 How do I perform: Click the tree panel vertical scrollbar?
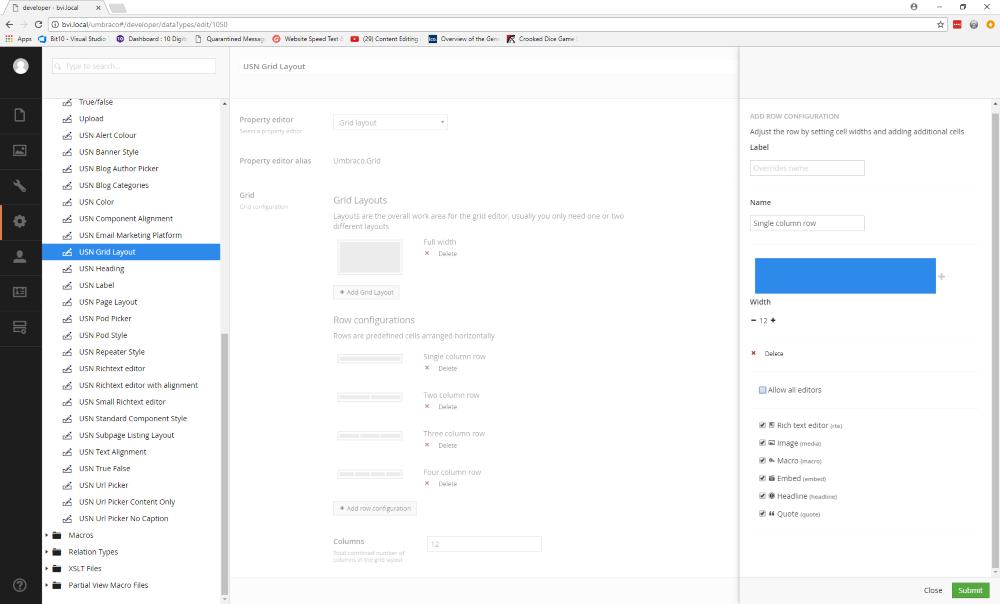click(224, 464)
